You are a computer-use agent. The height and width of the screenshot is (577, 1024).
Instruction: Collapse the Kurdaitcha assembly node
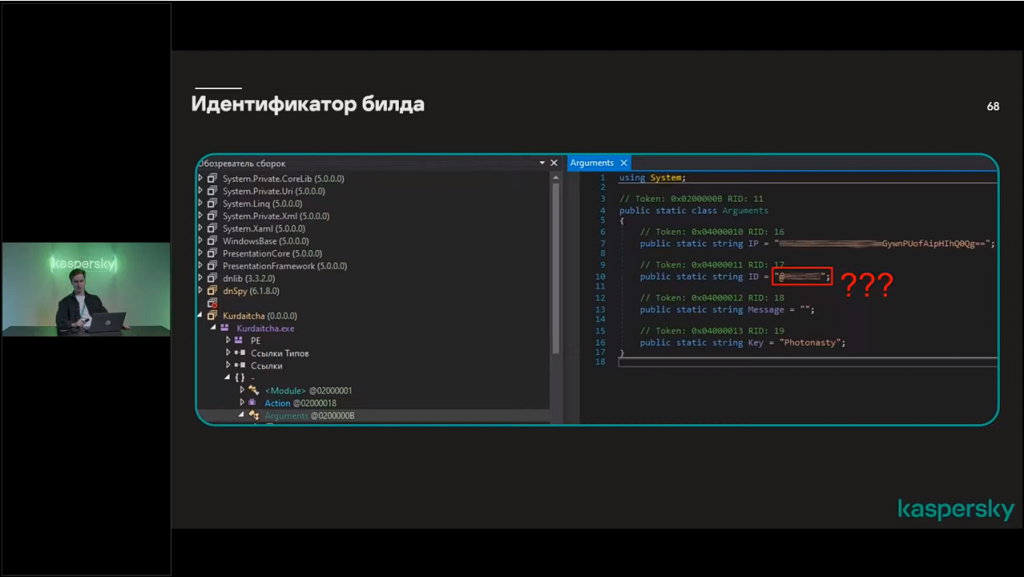pos(200,315)
